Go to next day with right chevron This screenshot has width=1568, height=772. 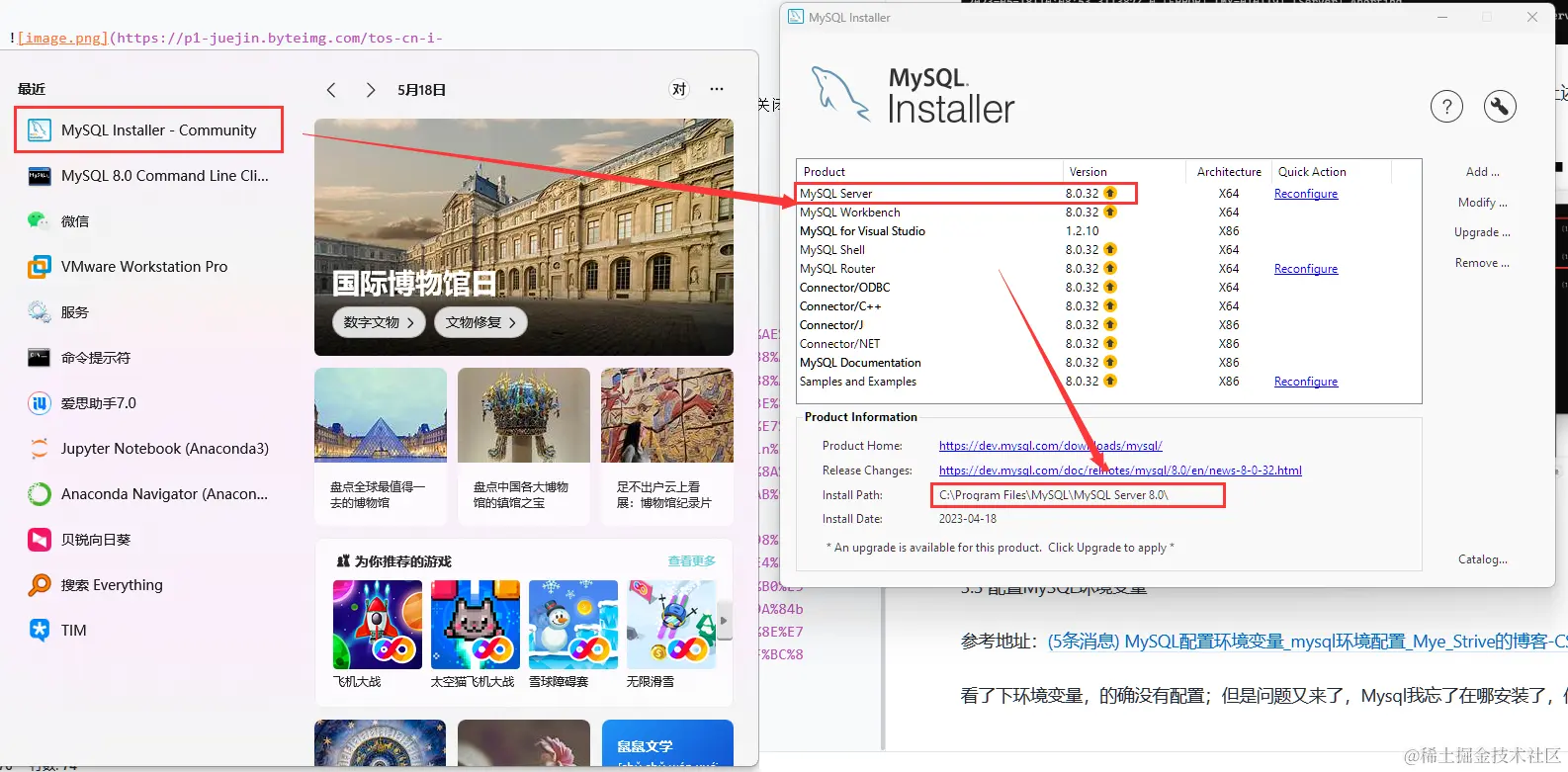point(370,90)
